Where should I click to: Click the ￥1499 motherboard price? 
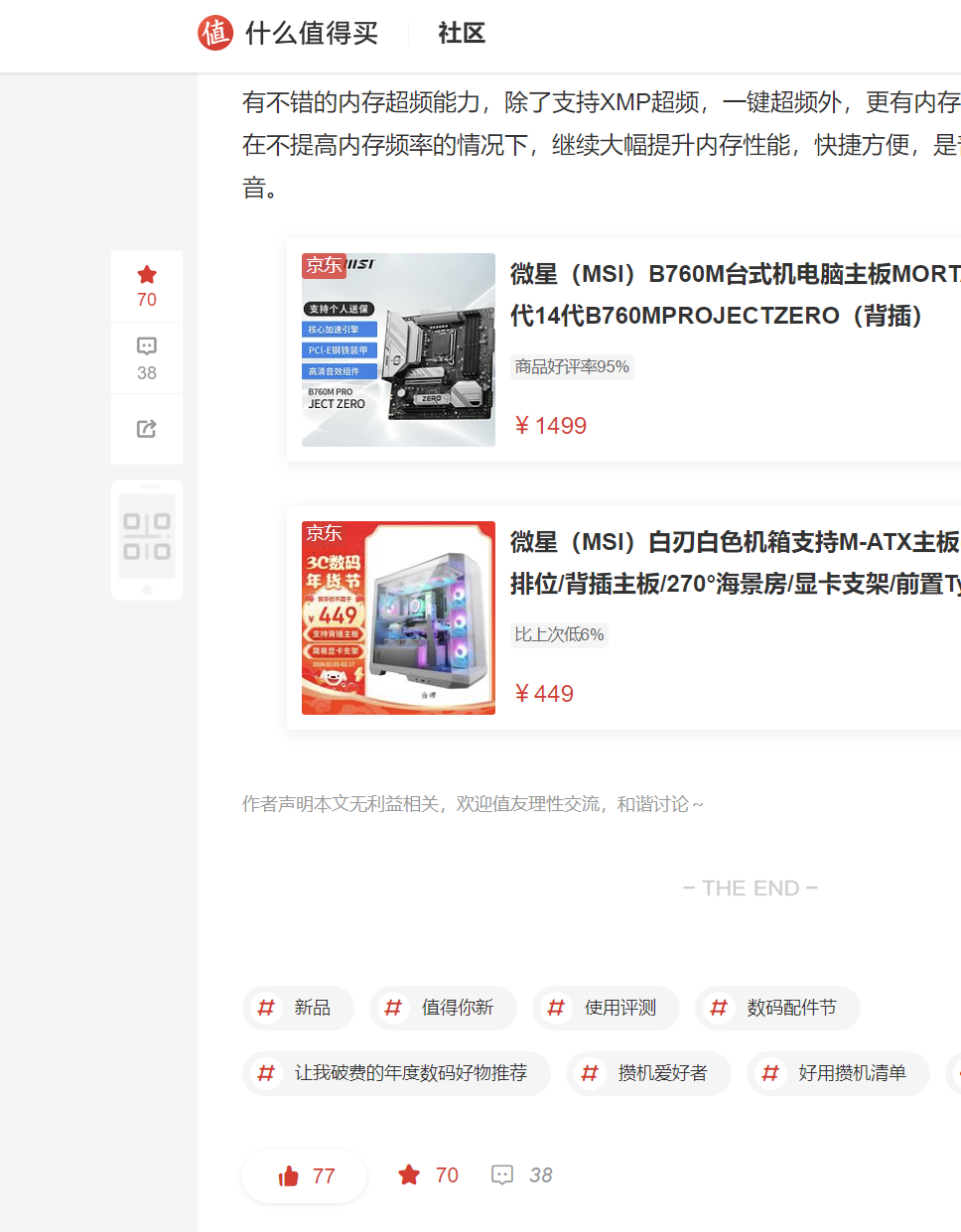(x=551, y=426)
